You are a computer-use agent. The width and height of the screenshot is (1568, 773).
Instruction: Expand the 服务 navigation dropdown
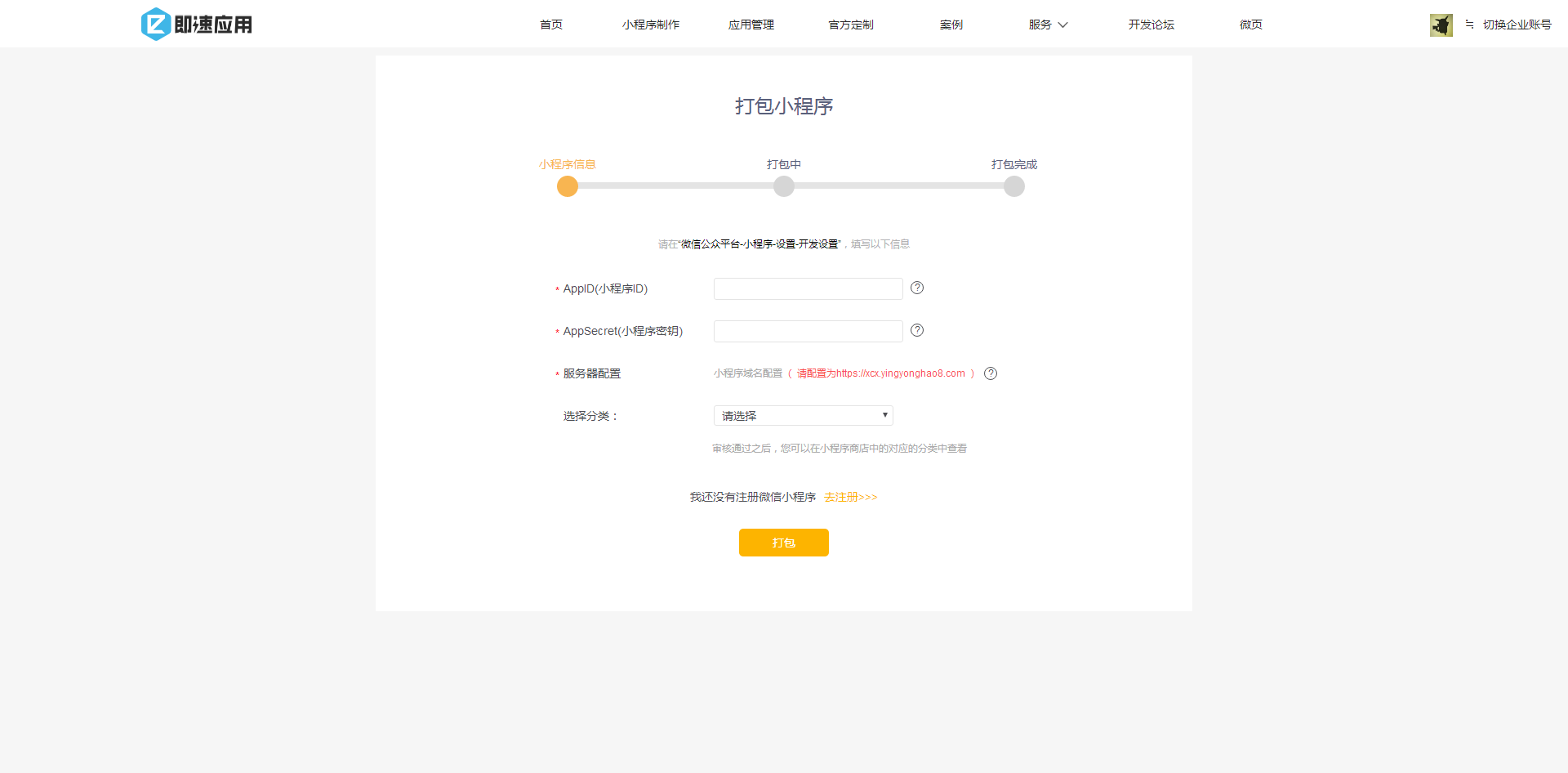tap(1048, 25)
